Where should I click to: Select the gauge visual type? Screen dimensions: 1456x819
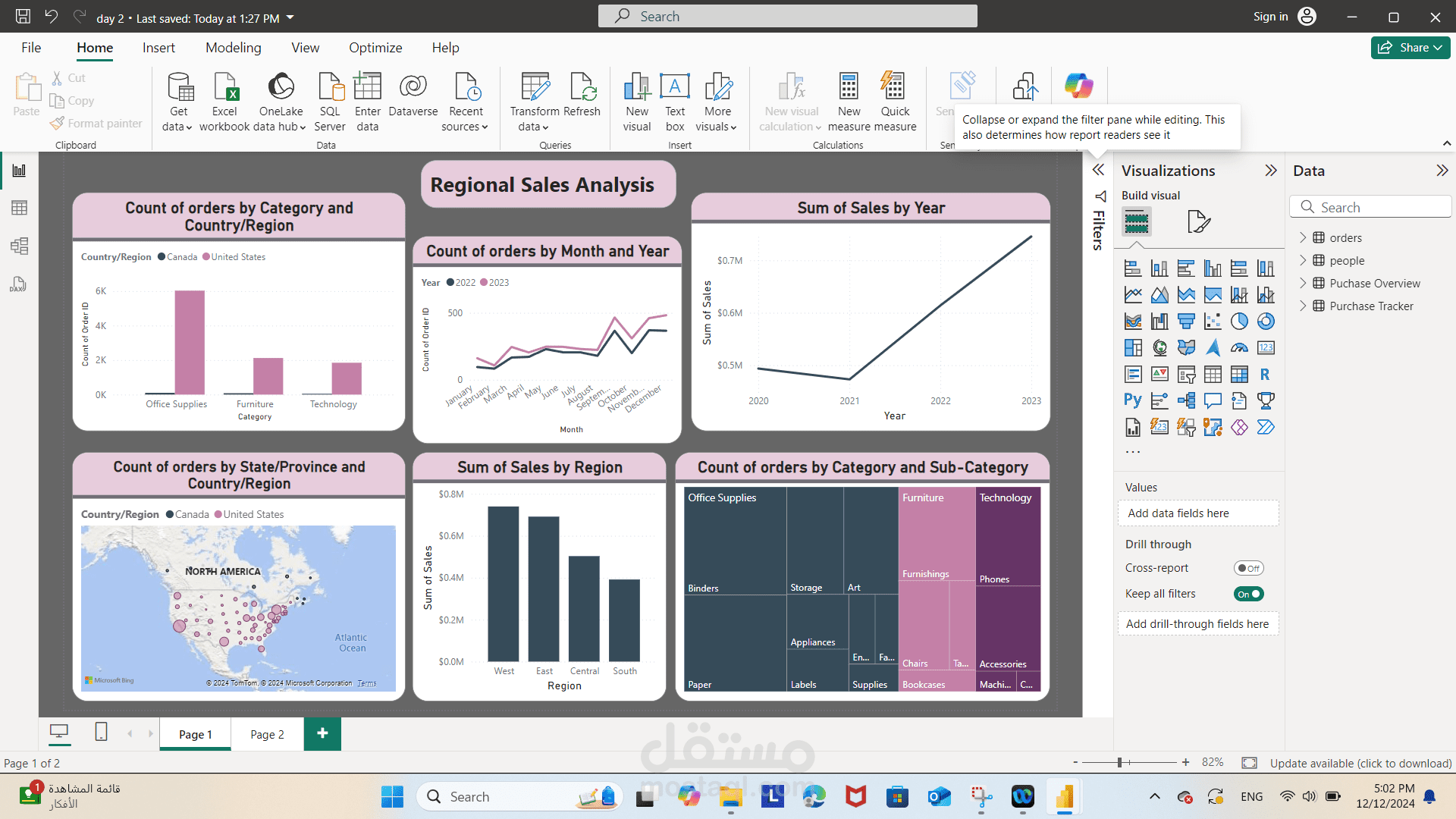click(x=1239, y=348)
